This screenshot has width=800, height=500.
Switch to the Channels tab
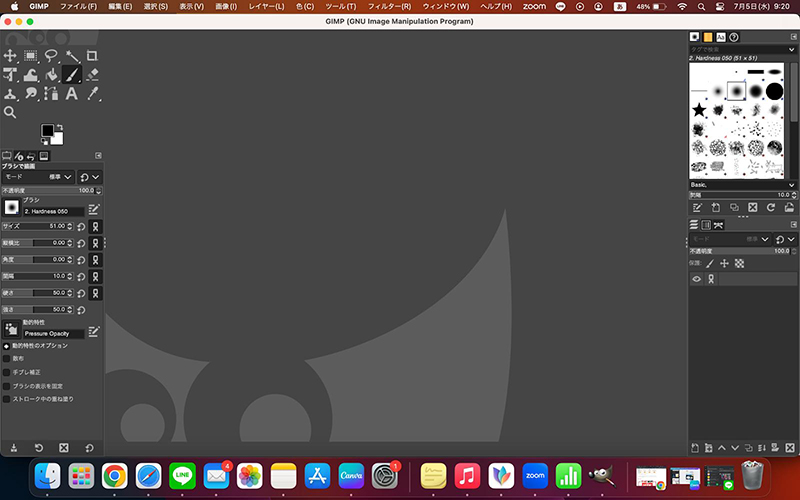[706, 225]
